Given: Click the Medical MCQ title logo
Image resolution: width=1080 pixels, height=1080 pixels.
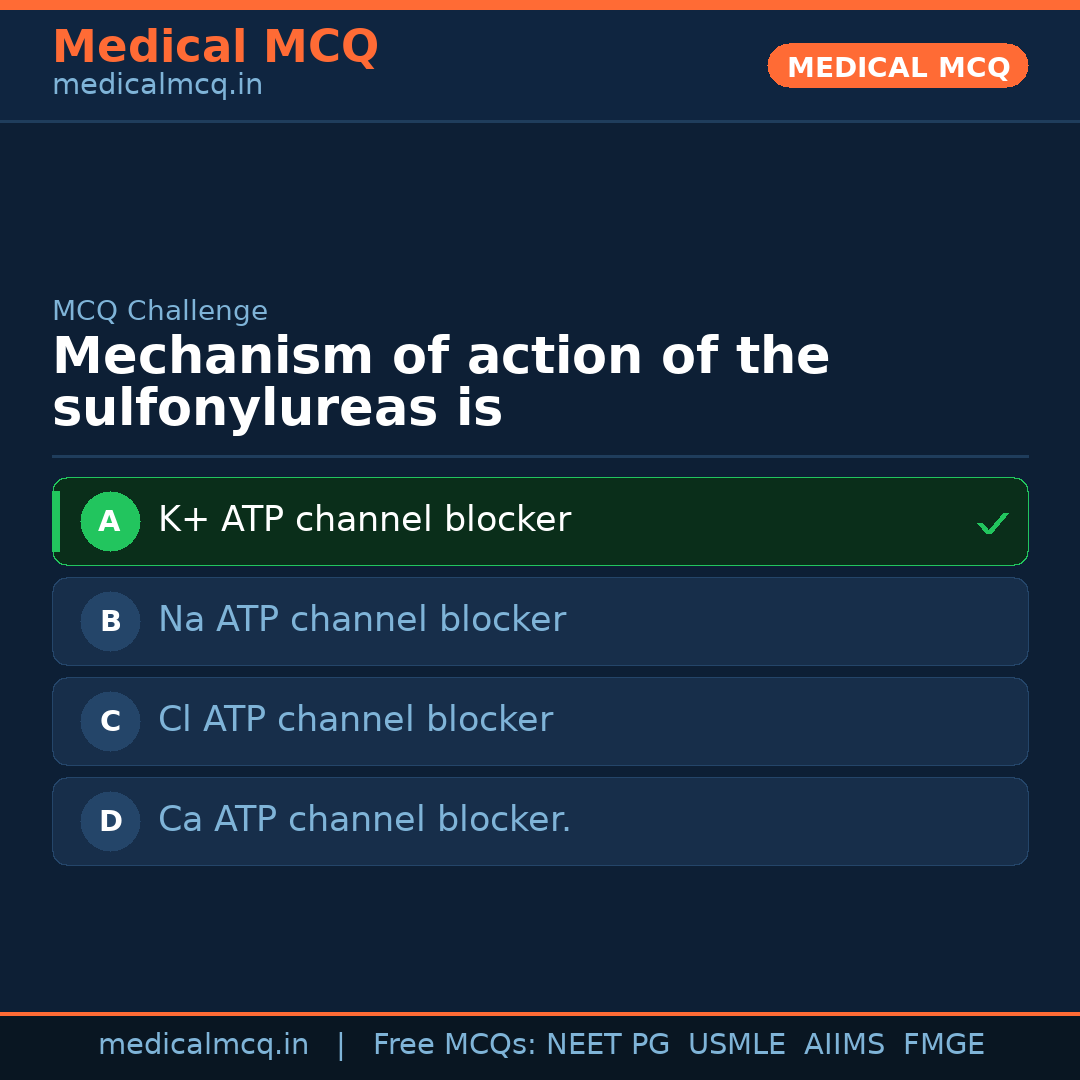Looking at the screenshot, I should point(215,47).
